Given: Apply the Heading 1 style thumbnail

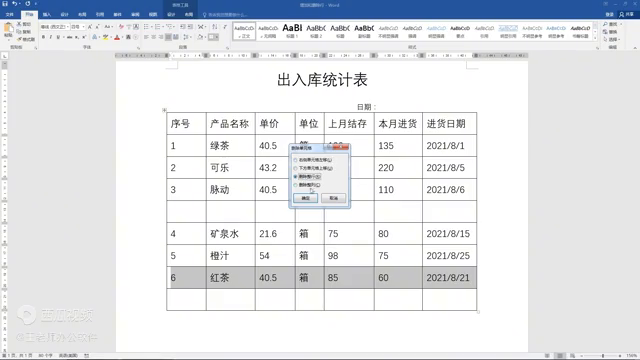Looking at the screenshot, I should pyautogui.click(x=292, y=31).
